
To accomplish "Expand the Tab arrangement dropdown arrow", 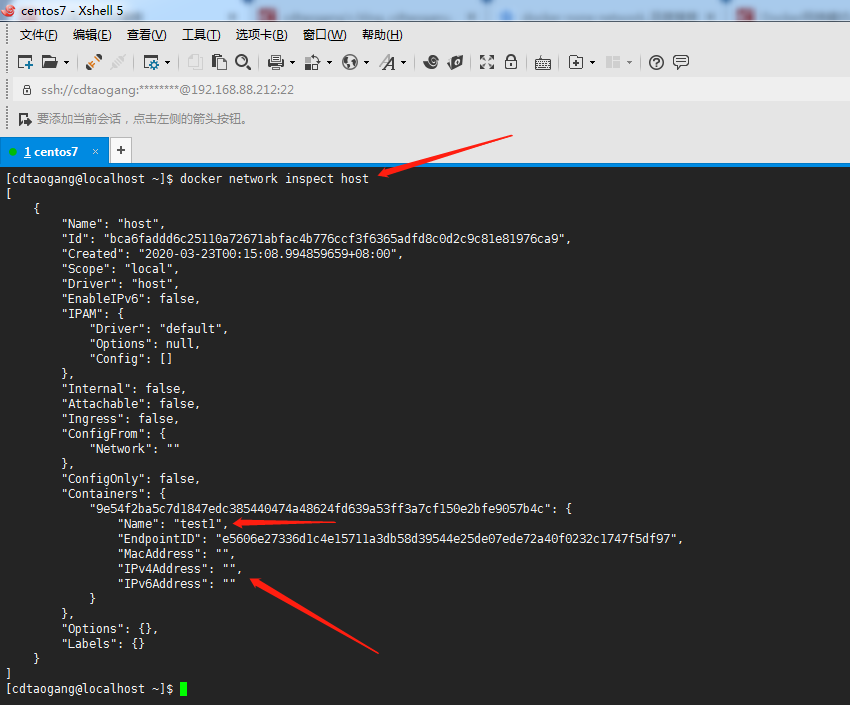I will [629, 63].
